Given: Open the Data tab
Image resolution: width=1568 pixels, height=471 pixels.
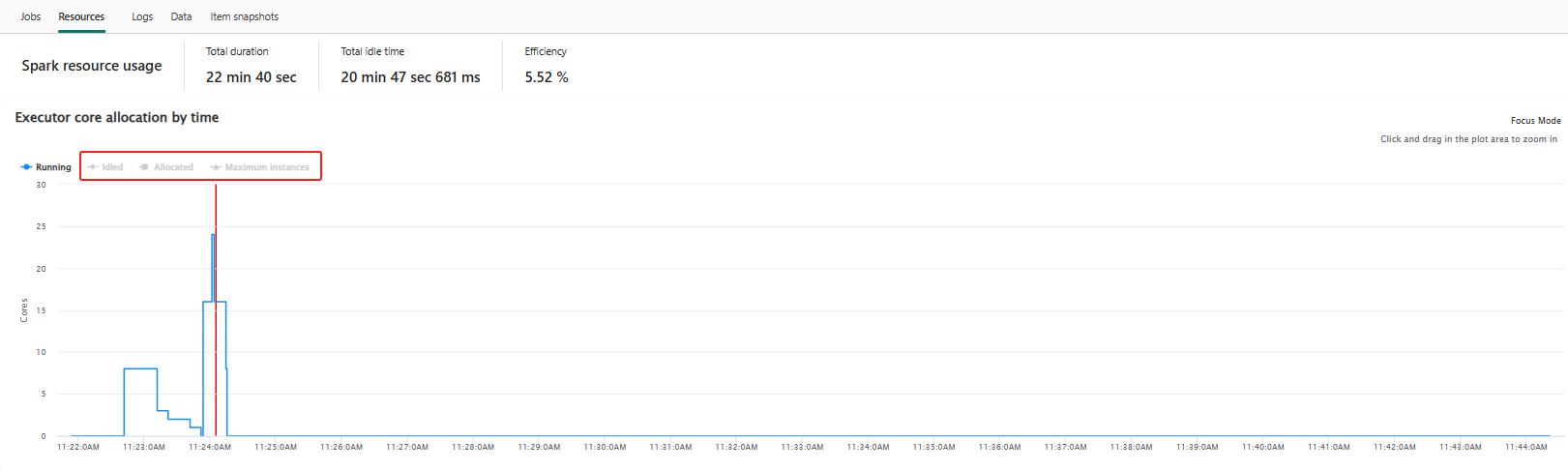Looking at the screenshot, I should pos(181,16).
